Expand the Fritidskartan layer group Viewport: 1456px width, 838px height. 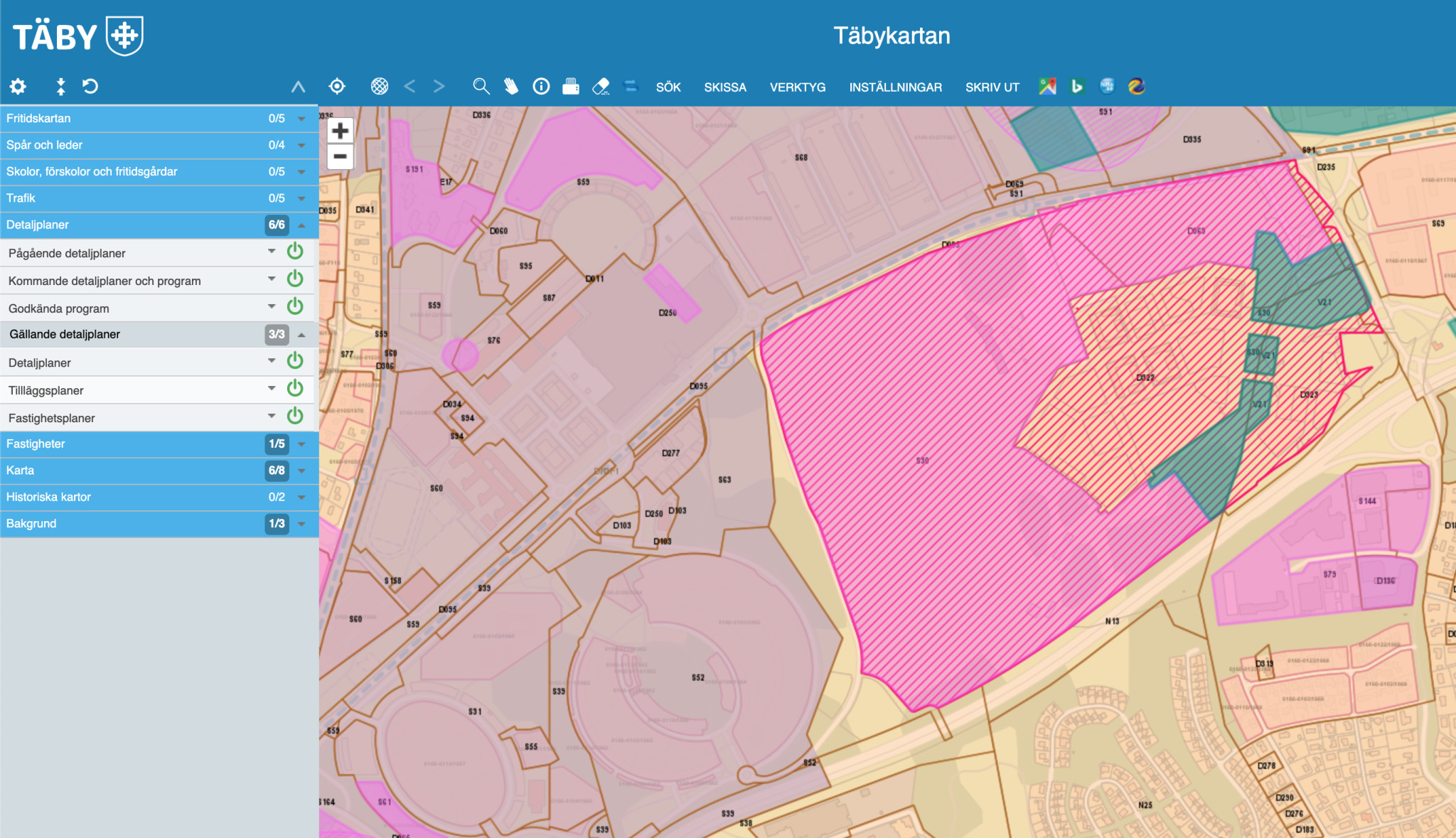[x=301, y=119]
